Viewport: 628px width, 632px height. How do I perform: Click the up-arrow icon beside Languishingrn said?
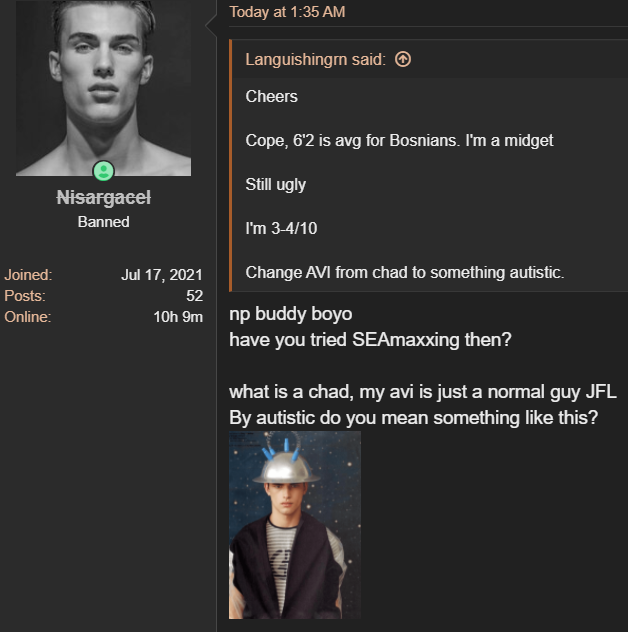coord(403,60)
